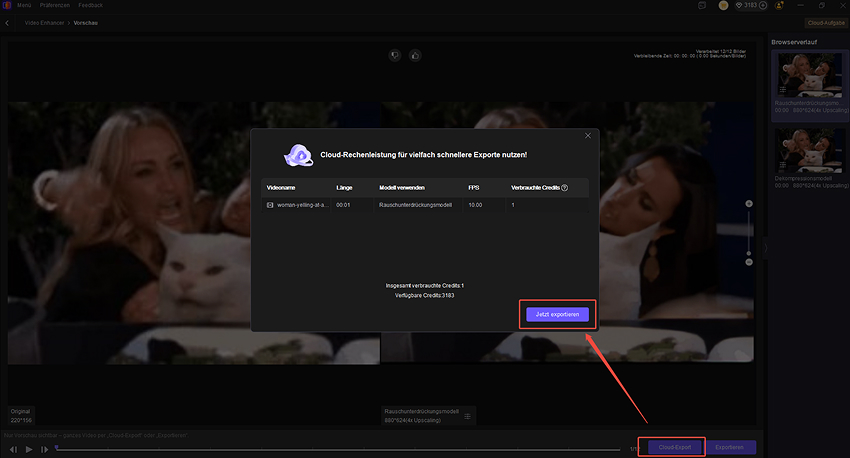Click the Cloud-Export button
The width and height of the screenshot is (850, 458).
pos(676,448)
